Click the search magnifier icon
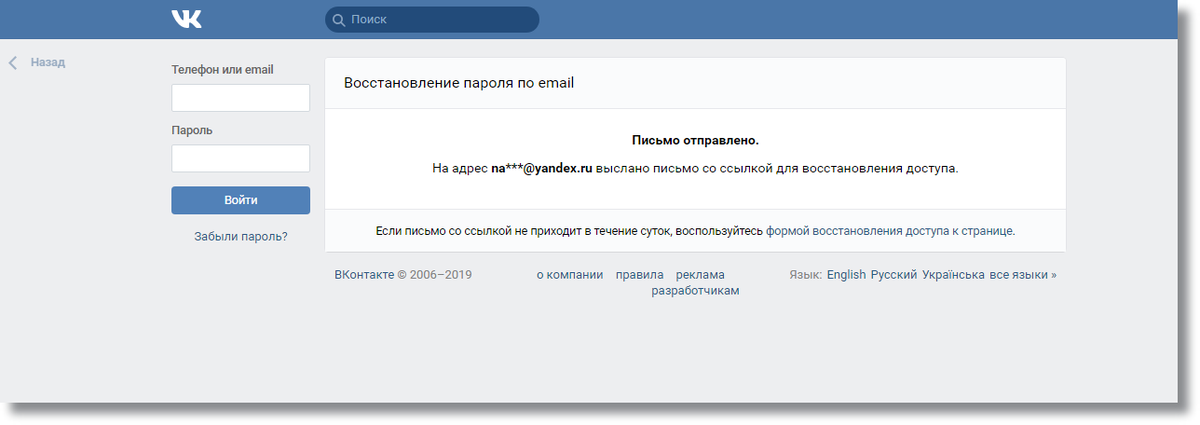The image size is (1200, 425). [338, 20]
